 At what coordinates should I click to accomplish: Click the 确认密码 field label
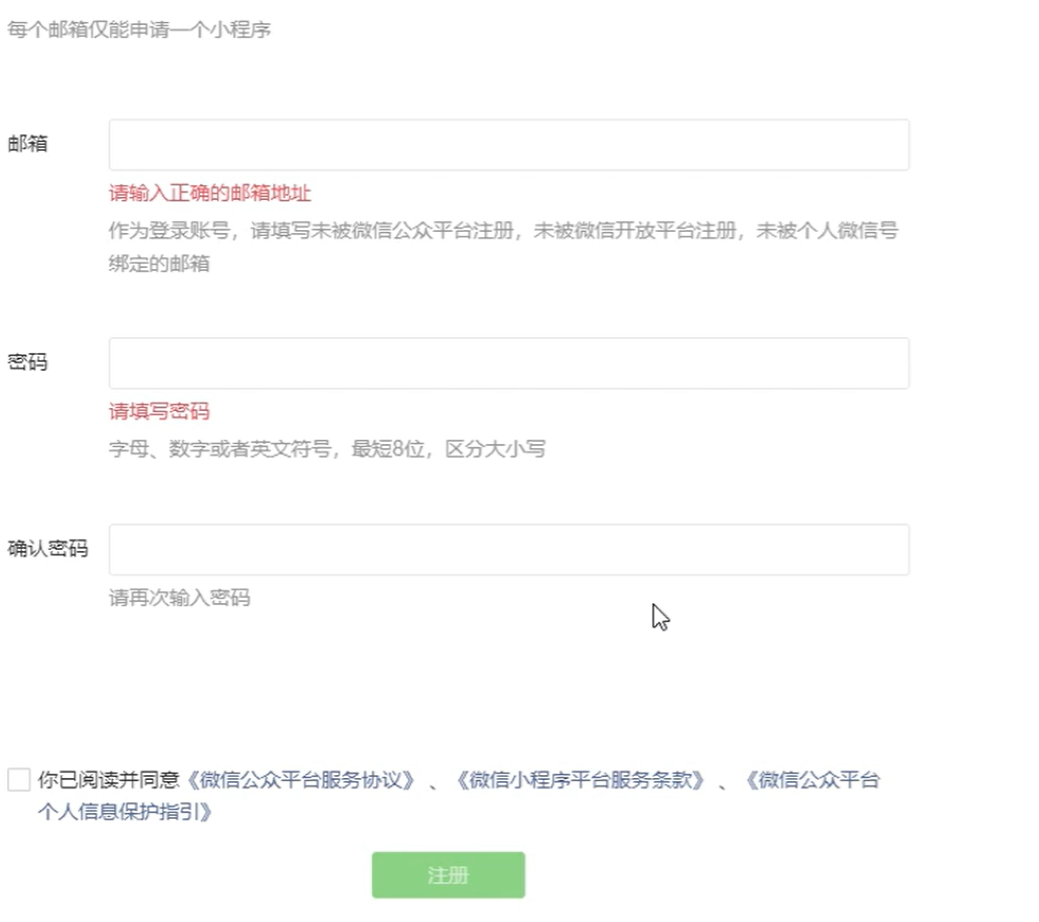[48, 548]
